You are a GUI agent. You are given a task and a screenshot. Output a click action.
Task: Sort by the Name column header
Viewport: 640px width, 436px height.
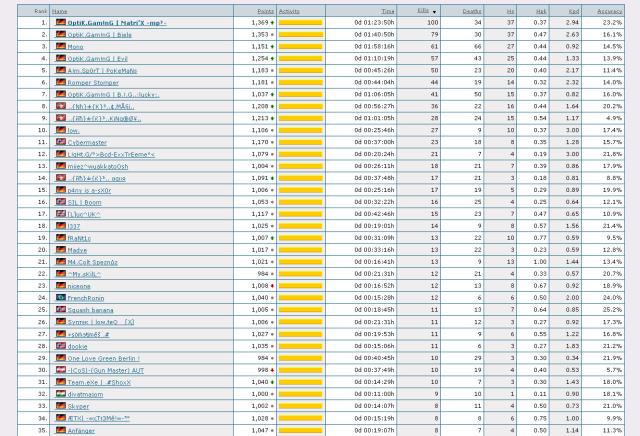(61, 10)
